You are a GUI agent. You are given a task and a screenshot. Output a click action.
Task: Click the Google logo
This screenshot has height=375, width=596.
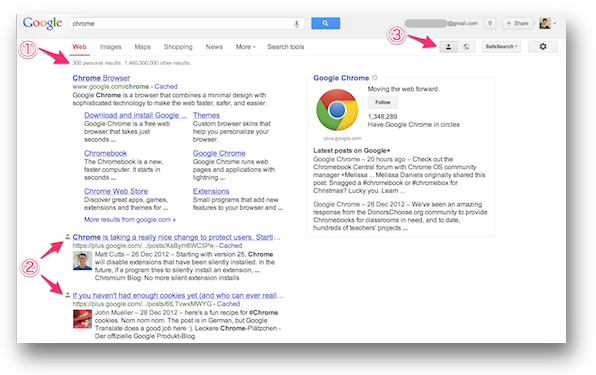[x=42, y=23]
